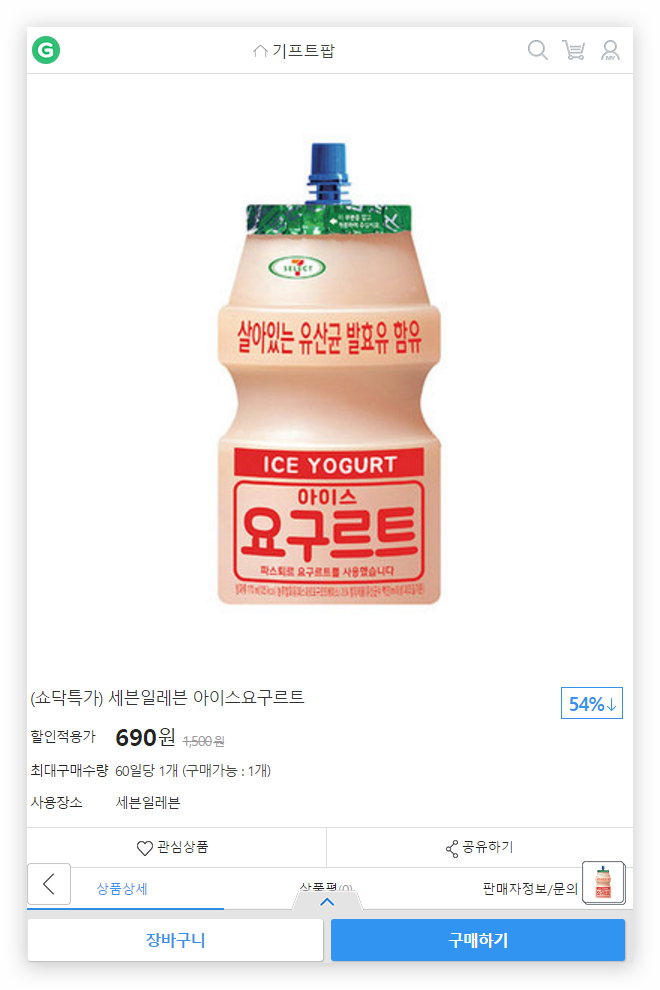Click the large ice yogurt product image

328,374
